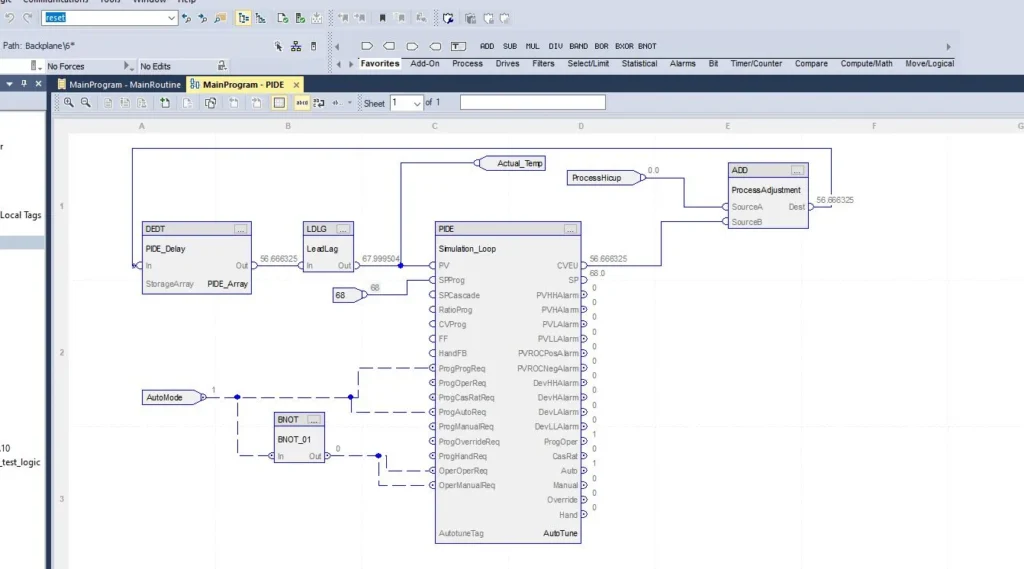The image size is (1024, 569).
Task: Click the find-in-routine search icon
Action: point(221,18)
